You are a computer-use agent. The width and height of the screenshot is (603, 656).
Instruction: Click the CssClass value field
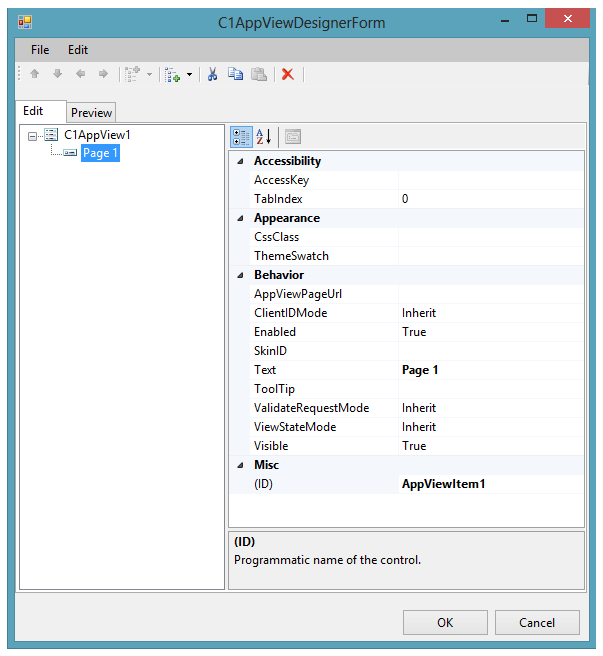point(491,237)
